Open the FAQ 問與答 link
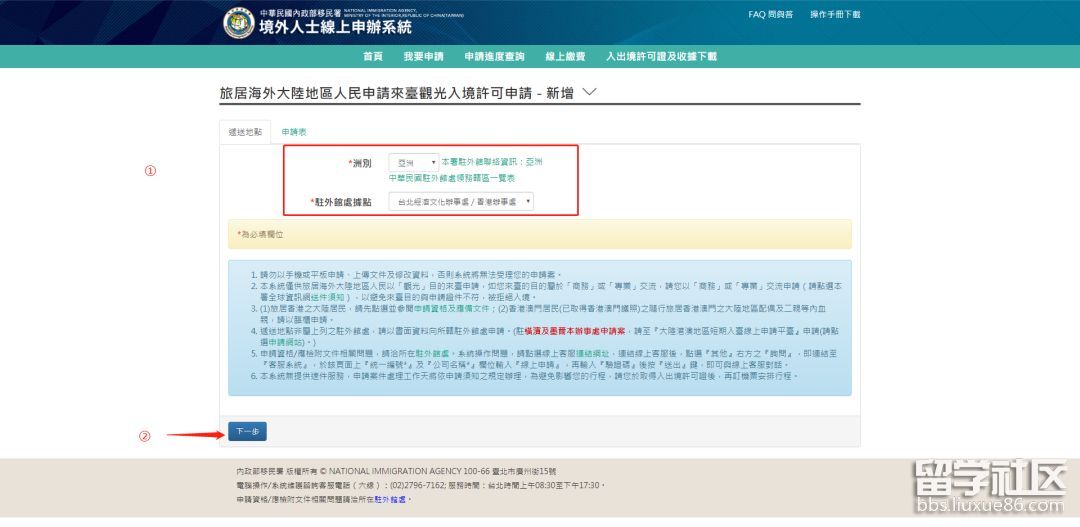The height and width of the screenshot is (527, 1080). (770, 15)
